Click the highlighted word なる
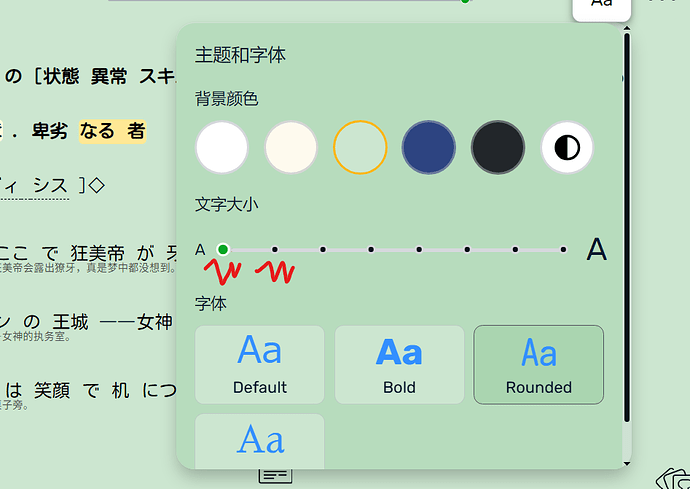The width and height of the screenshot is (690, 489). coord(99,130)
